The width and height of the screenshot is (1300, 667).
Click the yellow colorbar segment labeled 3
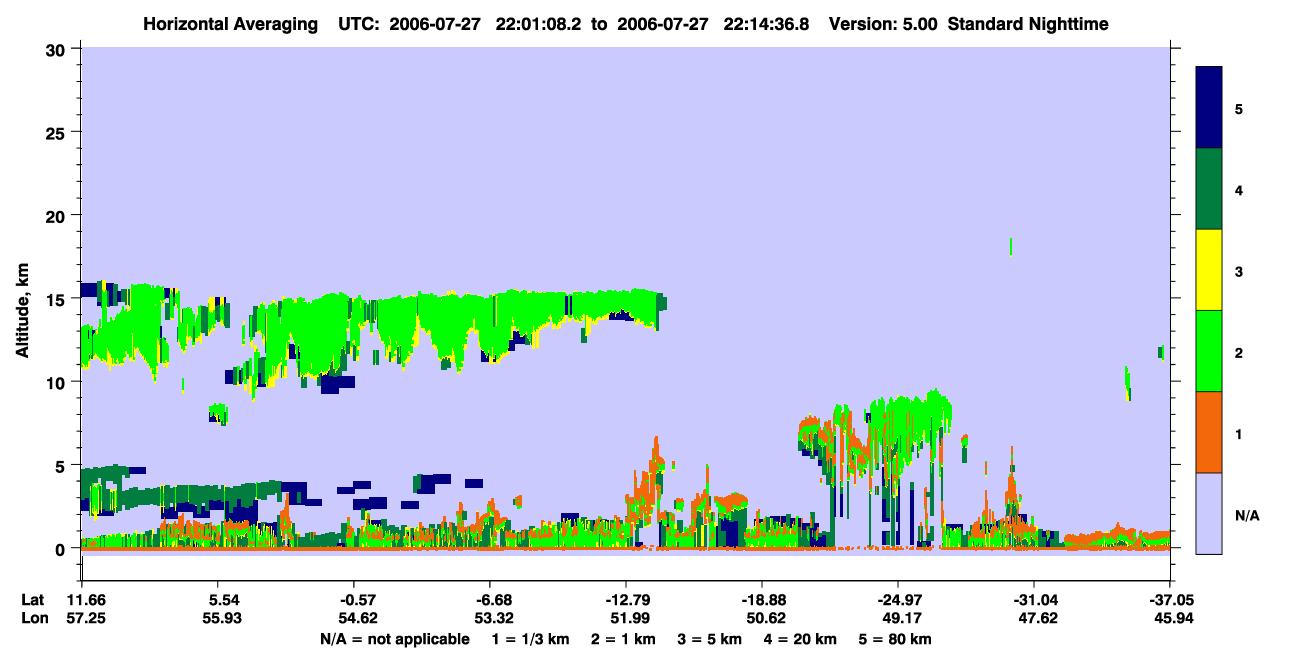point(1209,270)
